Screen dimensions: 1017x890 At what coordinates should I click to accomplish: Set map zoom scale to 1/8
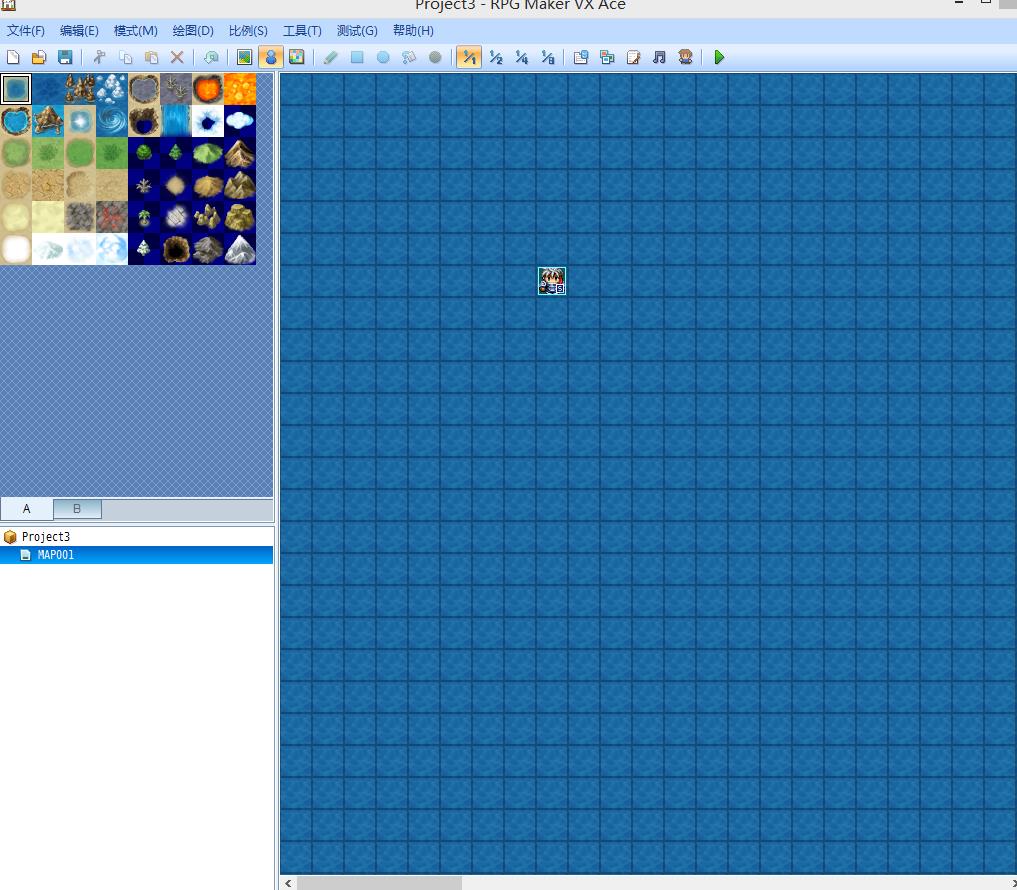click(547, 58)
